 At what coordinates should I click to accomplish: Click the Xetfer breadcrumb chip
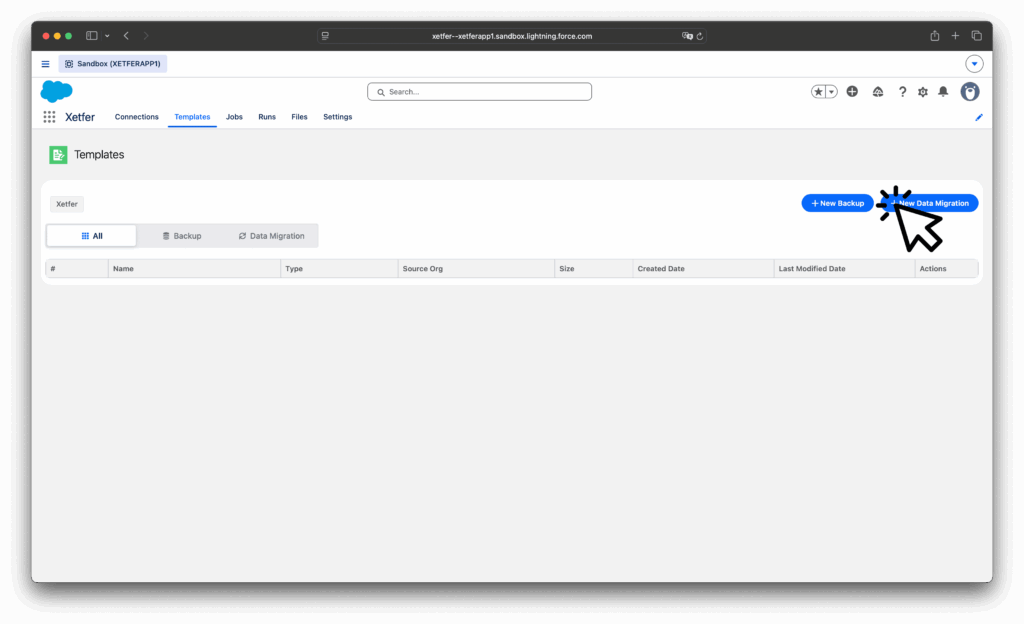pos(67,204)
